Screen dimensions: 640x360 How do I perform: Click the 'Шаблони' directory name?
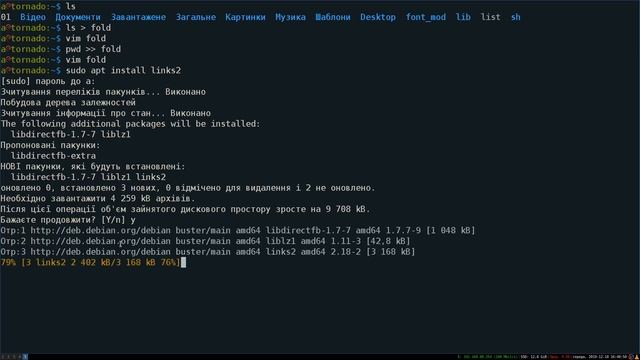(333, 17)
